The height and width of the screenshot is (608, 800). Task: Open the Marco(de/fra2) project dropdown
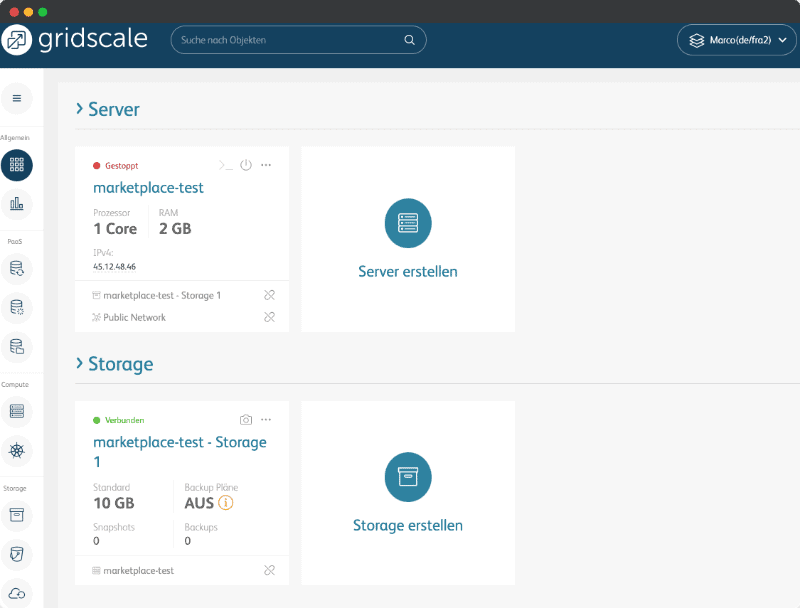[x=736, y=40]
